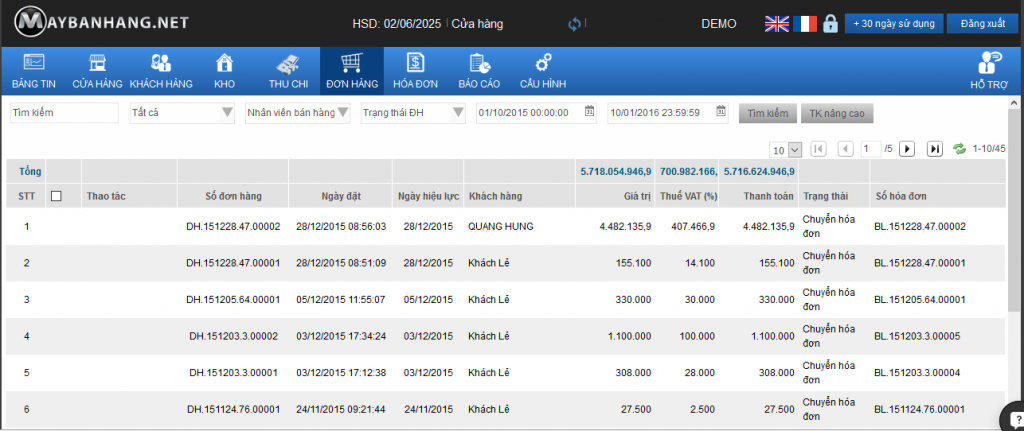Sort by the Ngày đặt column header
The height and width of the screenshot is (431, 1024).
tap(341, 196)
